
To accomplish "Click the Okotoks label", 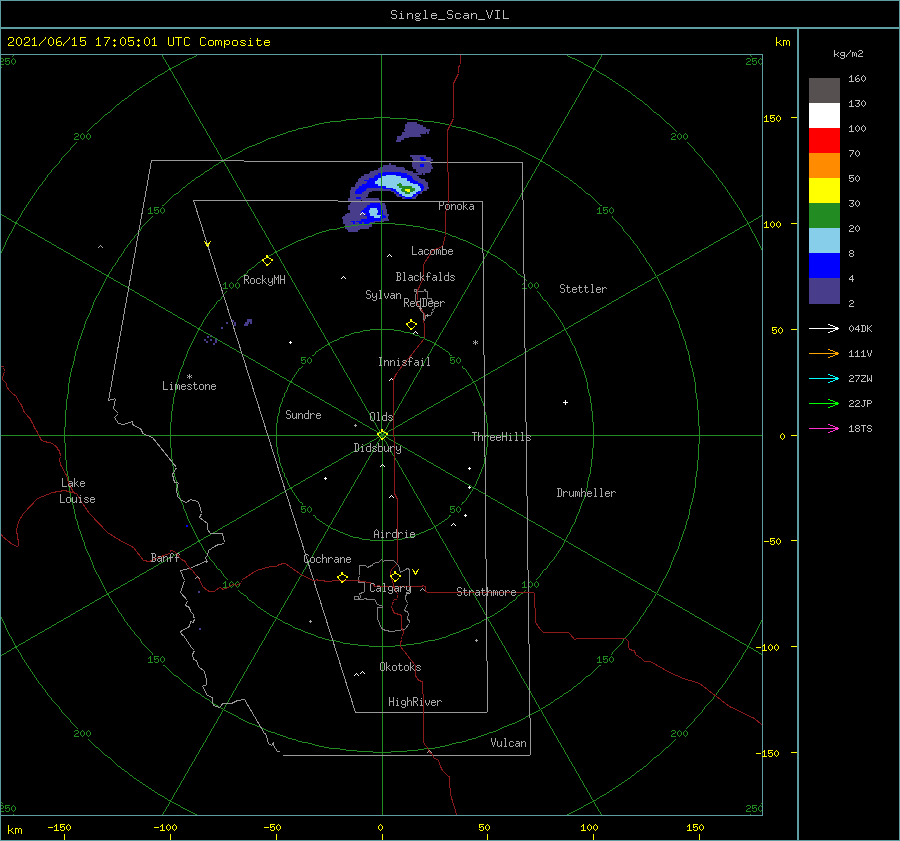I will point(400,667).
